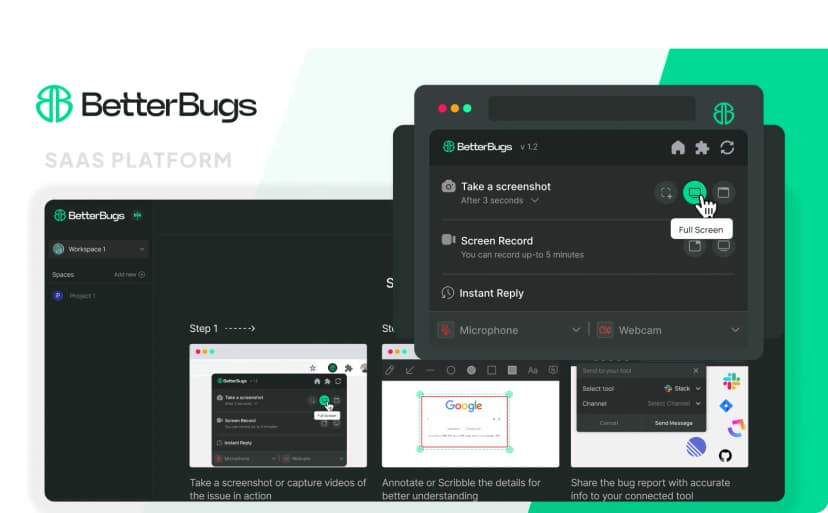The height and width of the screenshot is (513, 828).
Task: Choose the window screenshot icon in Take a screenshot row
Action: pos(723,193)
